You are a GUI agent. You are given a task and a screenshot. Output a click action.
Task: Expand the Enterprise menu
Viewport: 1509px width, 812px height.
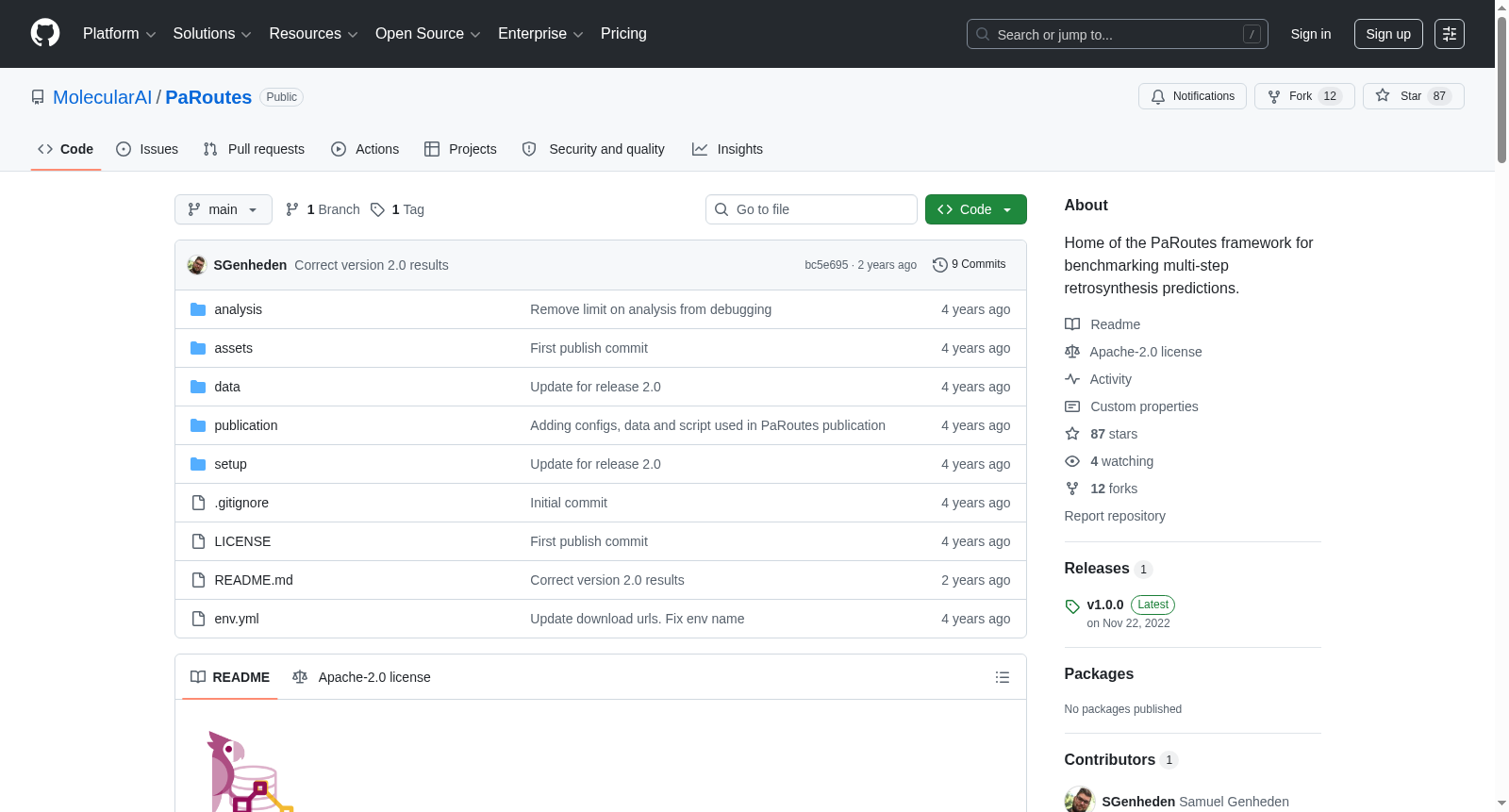click(x=540, y=34)
